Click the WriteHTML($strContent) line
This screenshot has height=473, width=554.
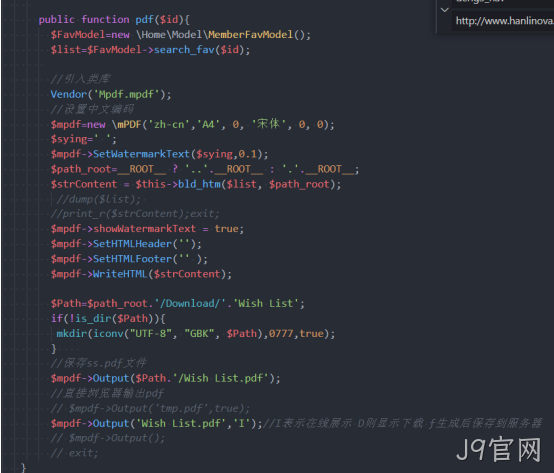point(141,274)
